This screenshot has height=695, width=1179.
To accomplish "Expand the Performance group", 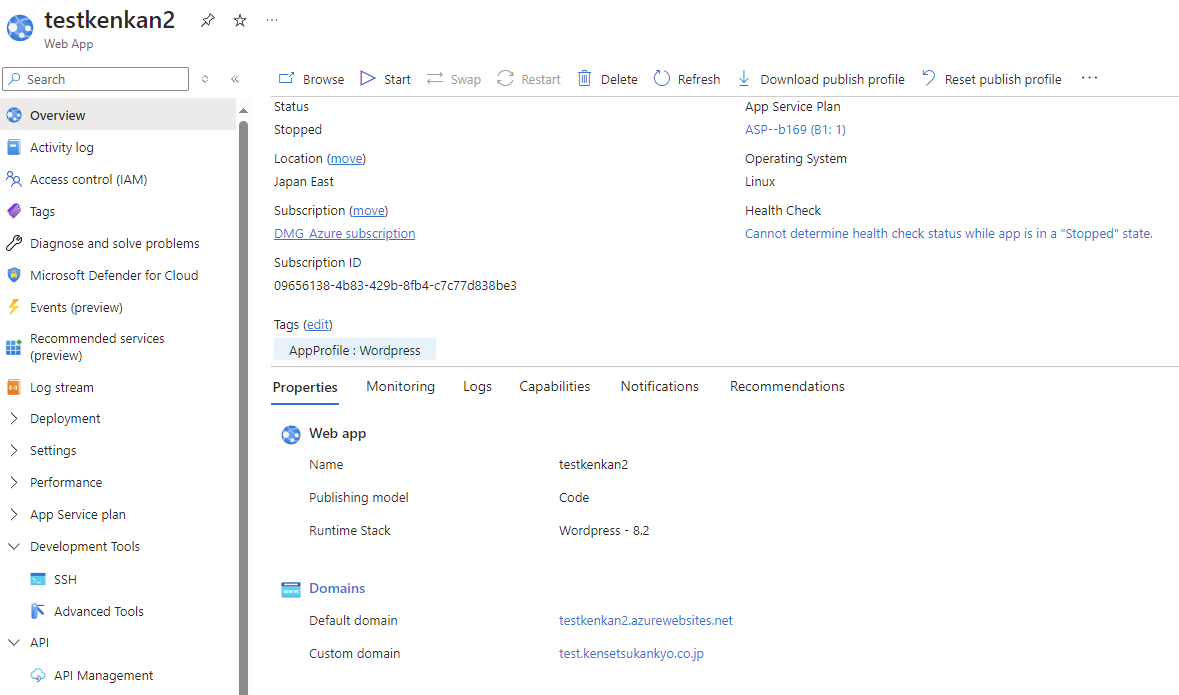I will [14, 482].
